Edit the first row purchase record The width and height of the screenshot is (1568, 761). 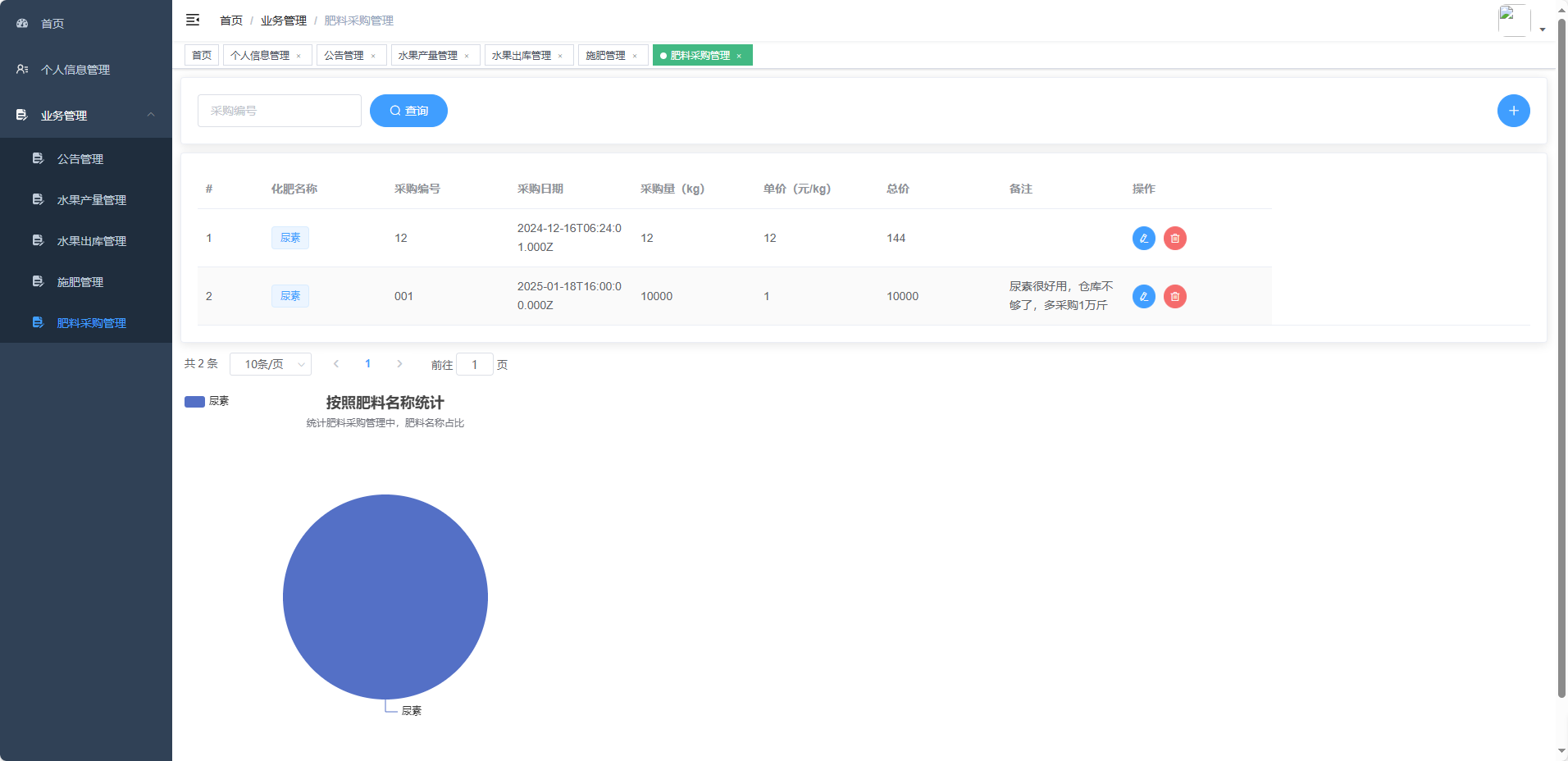pos(1143,238)
